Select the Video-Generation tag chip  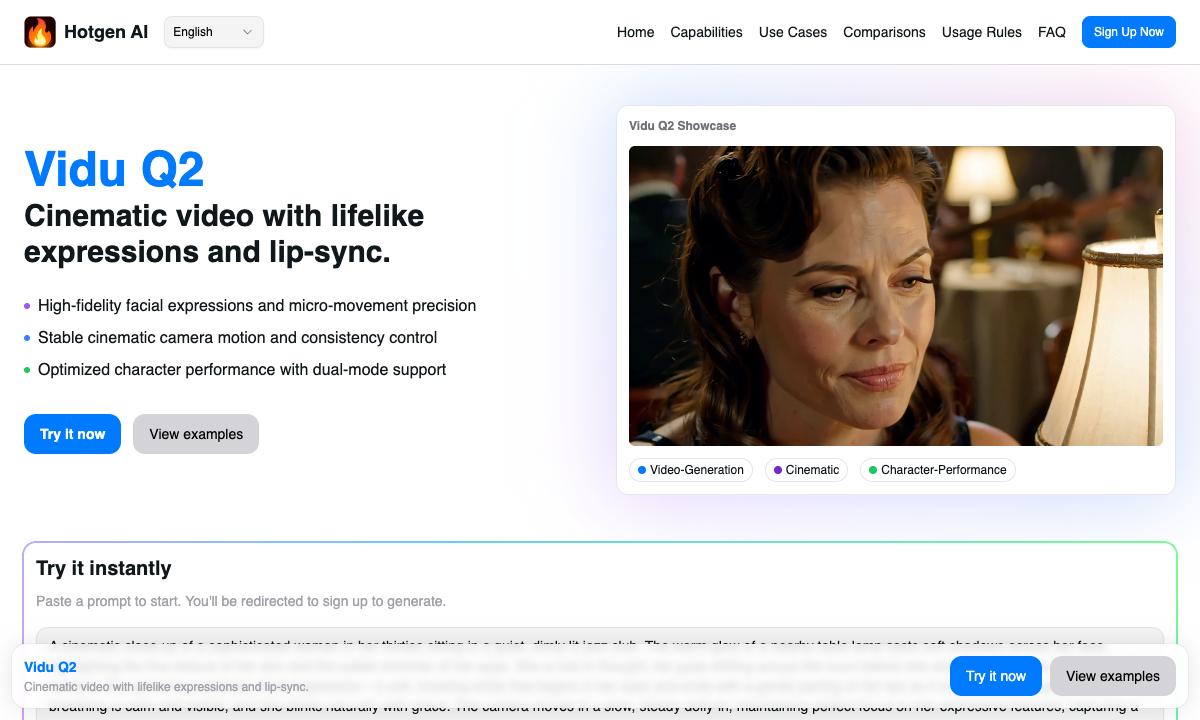(691, 470)
